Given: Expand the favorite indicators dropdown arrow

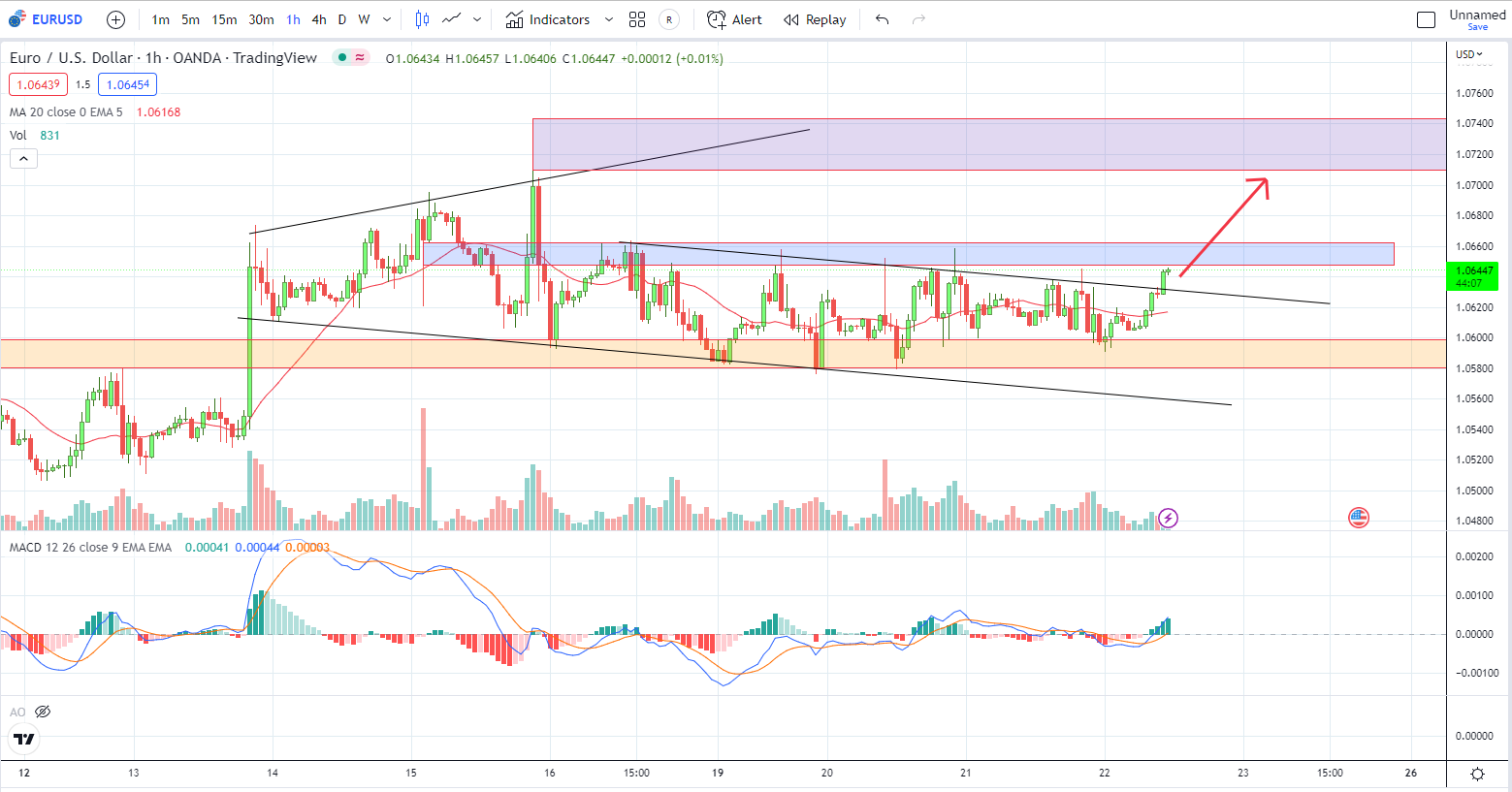Looking at the screenshot, I should pyautogui.click(x=609, y=19).
